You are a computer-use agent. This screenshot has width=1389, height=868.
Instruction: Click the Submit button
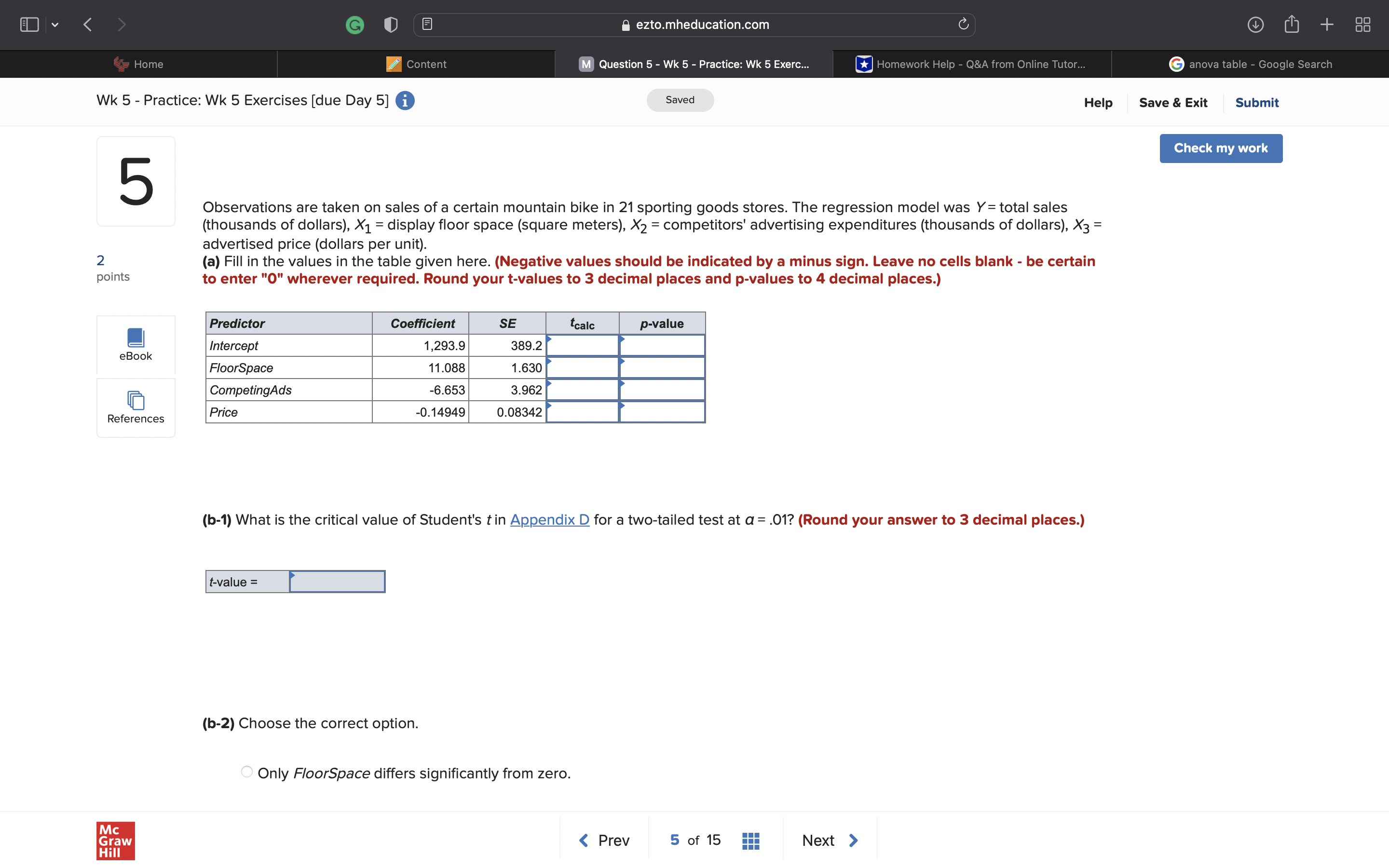[x=1257, y=102]
